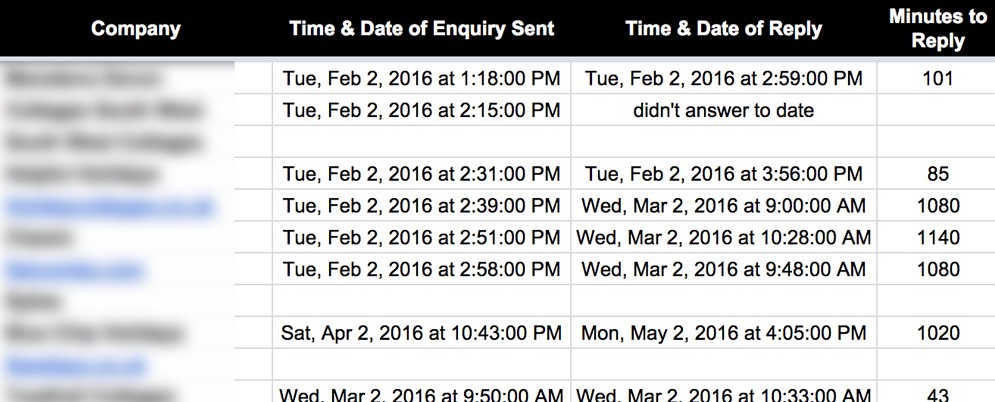Image resolution: width=995 pixels, height=402 pixels.
Task: Open the first blurred blue company link
Action: point(109,207)
